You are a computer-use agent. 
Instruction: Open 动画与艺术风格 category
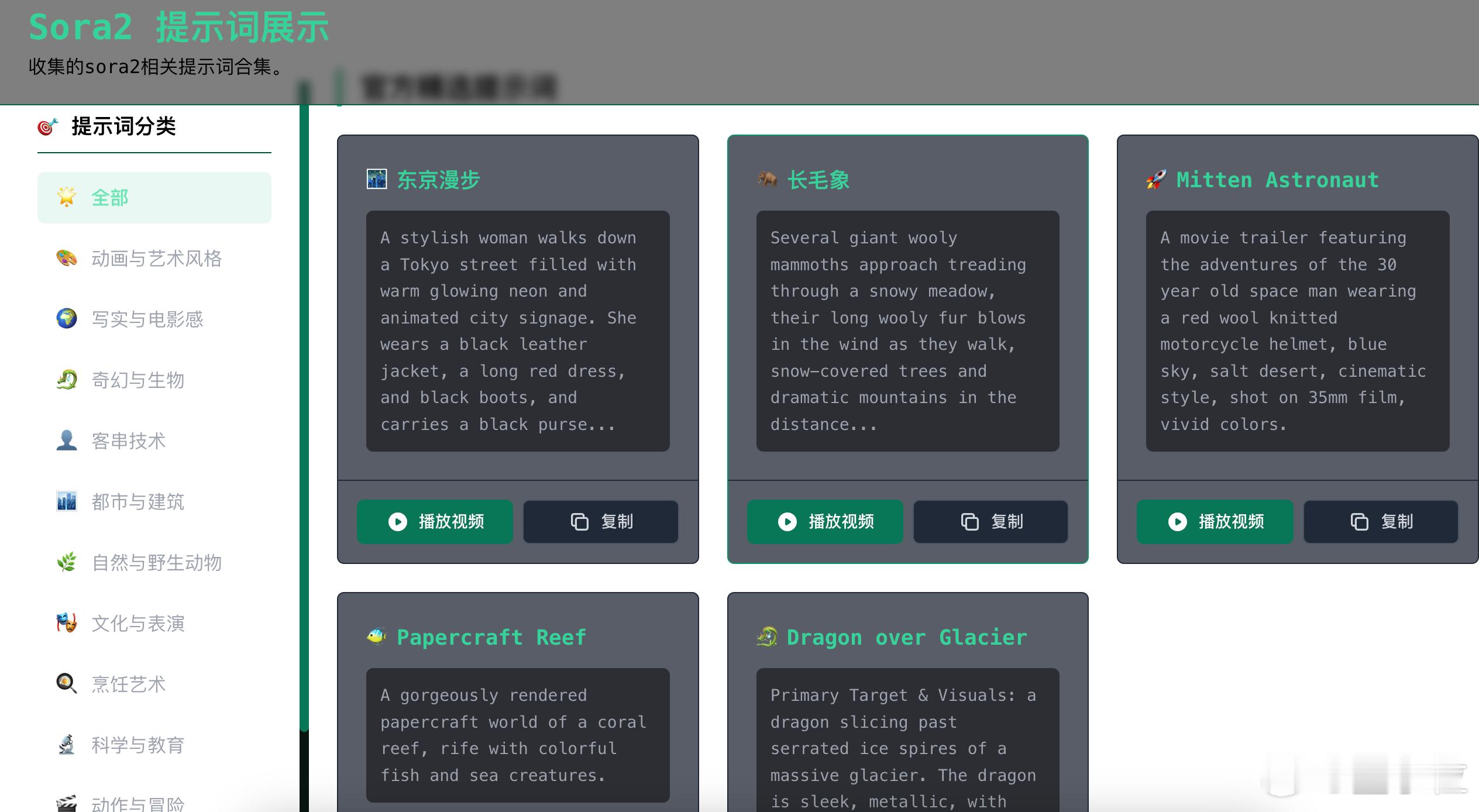coord(156,259)
